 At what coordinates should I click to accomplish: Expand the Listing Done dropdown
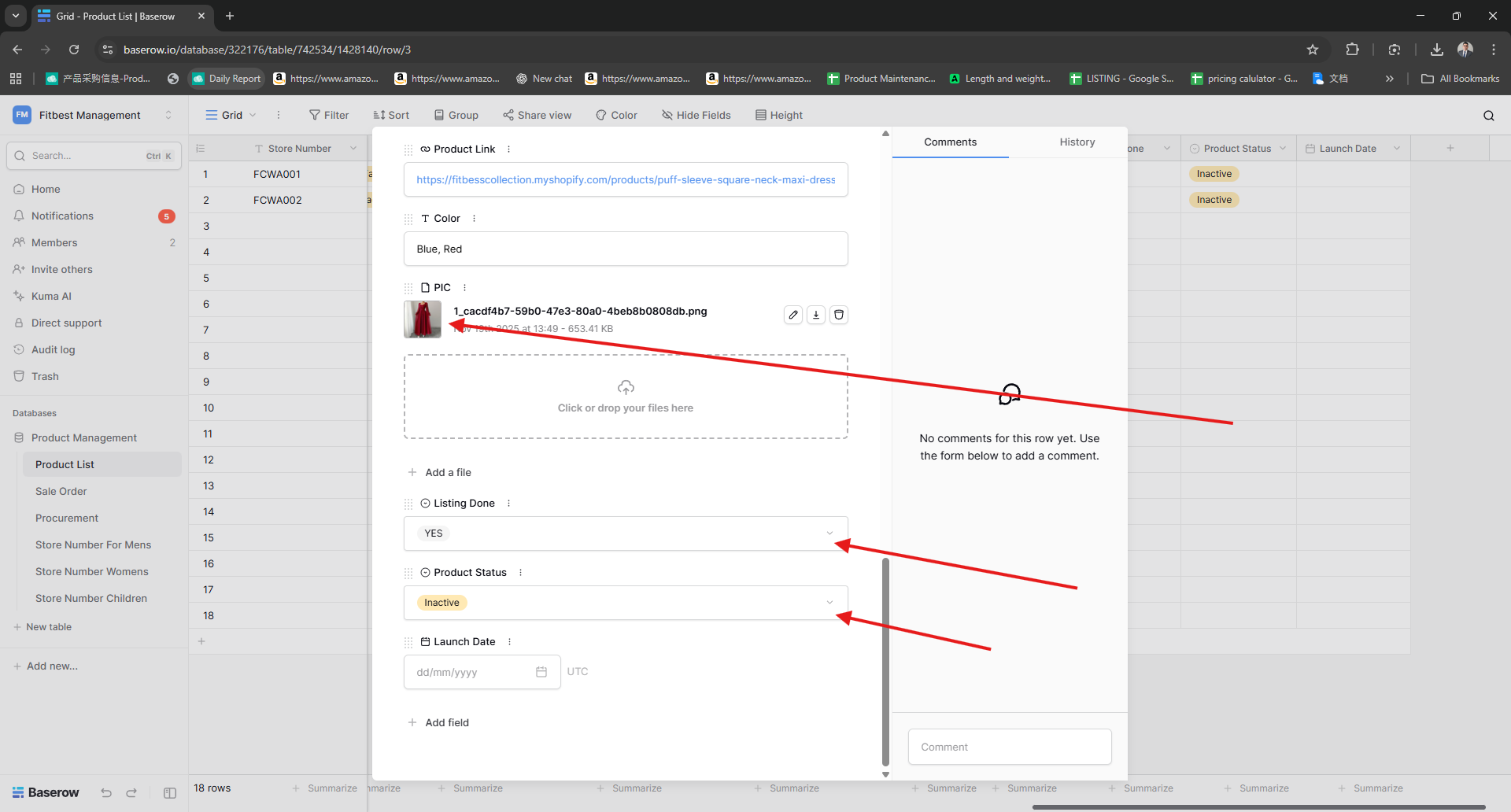coord(829,533)
